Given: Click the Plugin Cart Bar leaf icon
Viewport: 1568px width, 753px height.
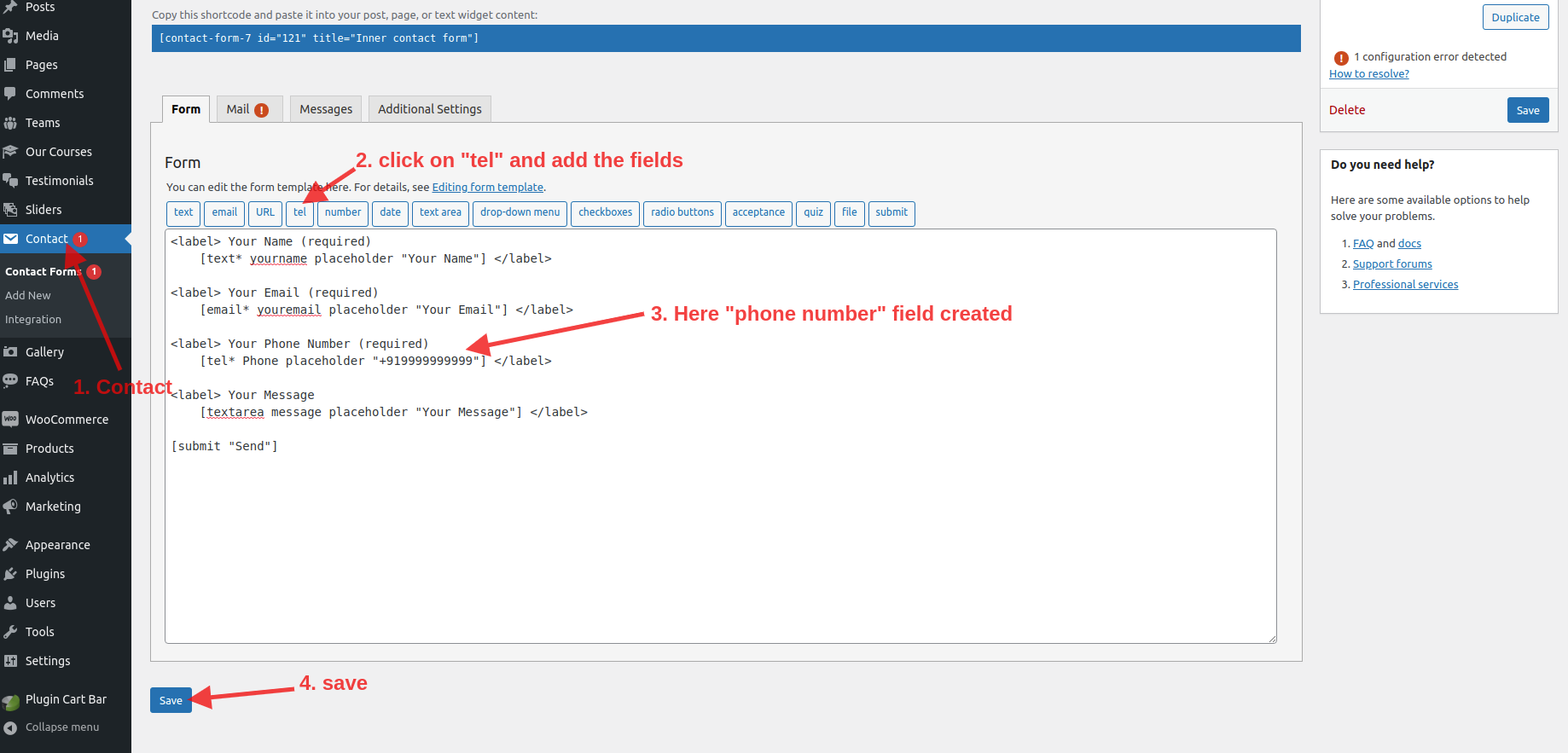Looking at the screenshot, I should 10,702.
